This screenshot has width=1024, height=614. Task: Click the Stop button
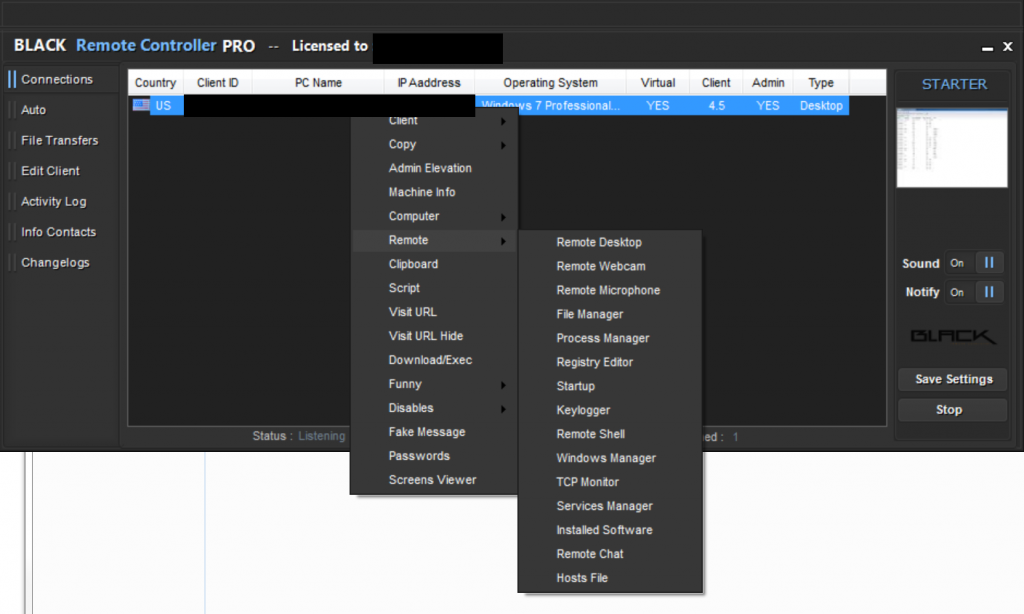[x=953, y=410]
